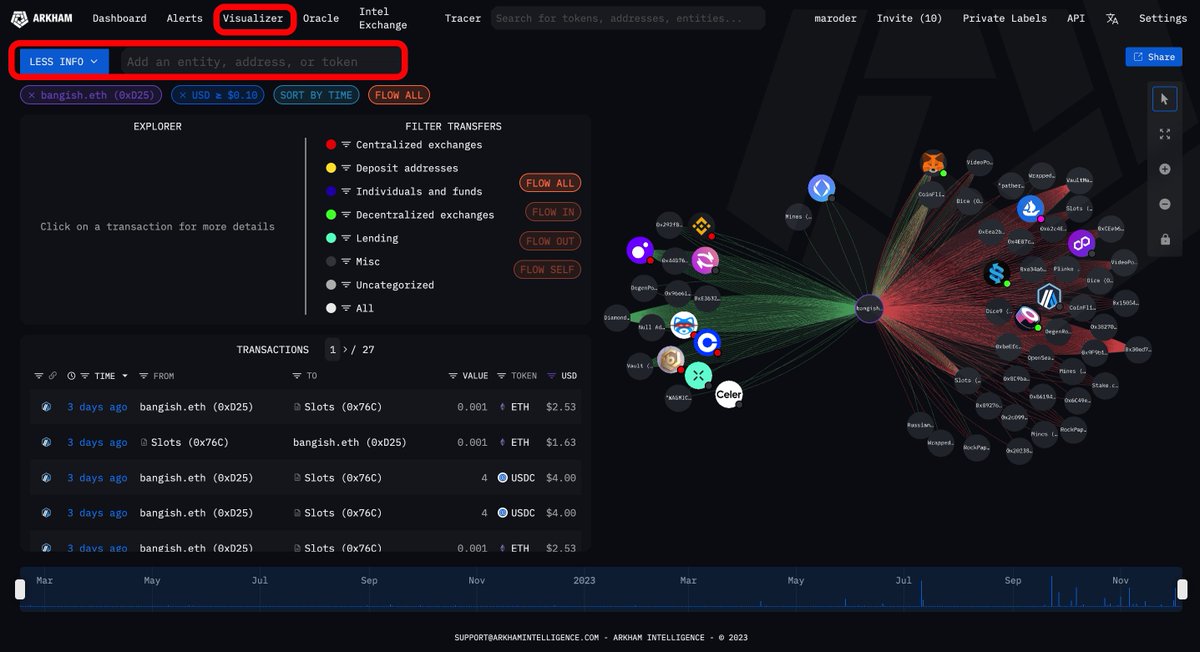Zoom in using the plus icon

click(1164, 169)
